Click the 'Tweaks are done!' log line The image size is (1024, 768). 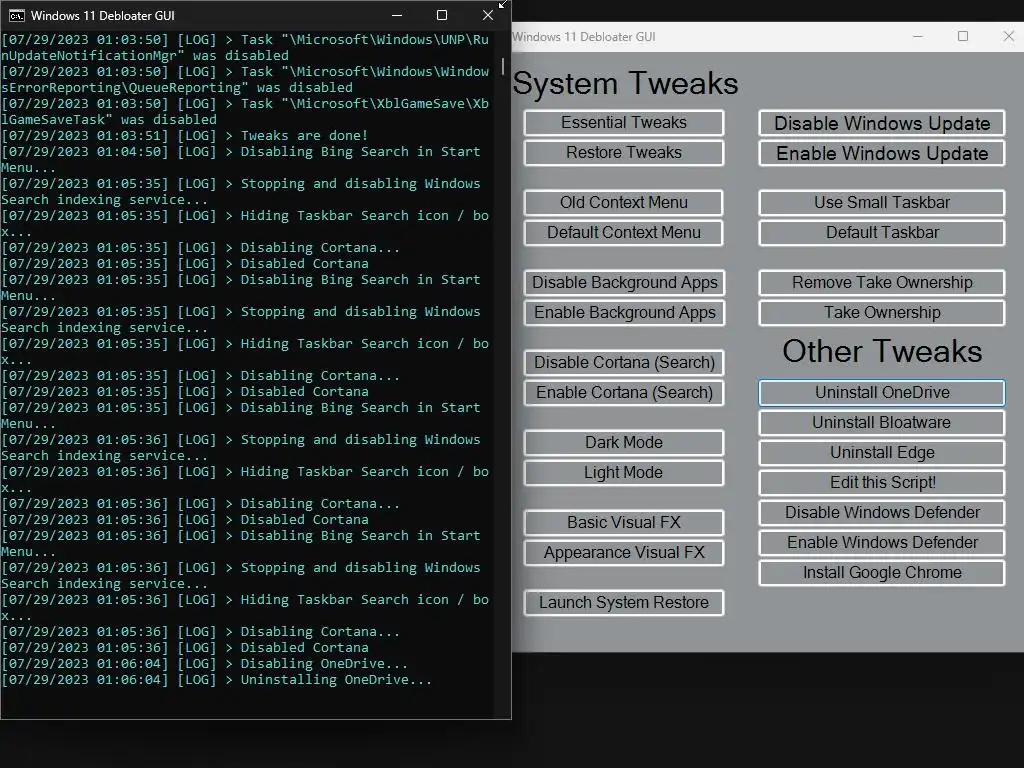185,136
